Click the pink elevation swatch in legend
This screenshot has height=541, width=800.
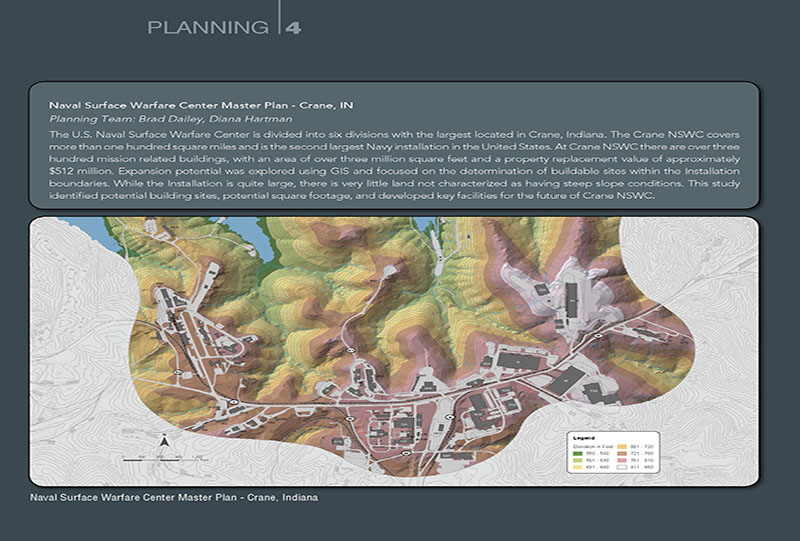[622, 460]
